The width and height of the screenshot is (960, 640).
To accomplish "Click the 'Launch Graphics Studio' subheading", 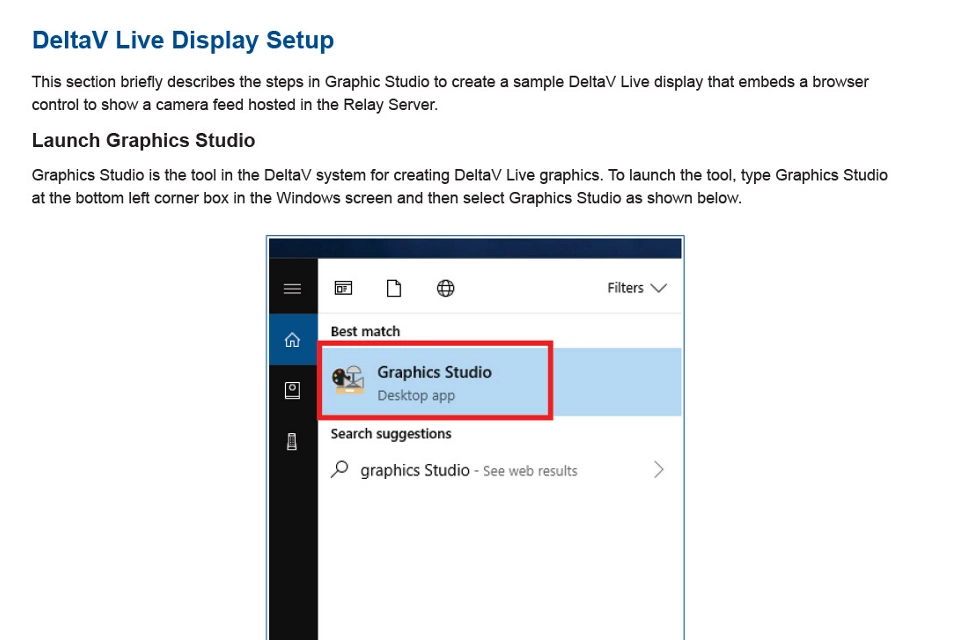I will (x=143, y=140).
